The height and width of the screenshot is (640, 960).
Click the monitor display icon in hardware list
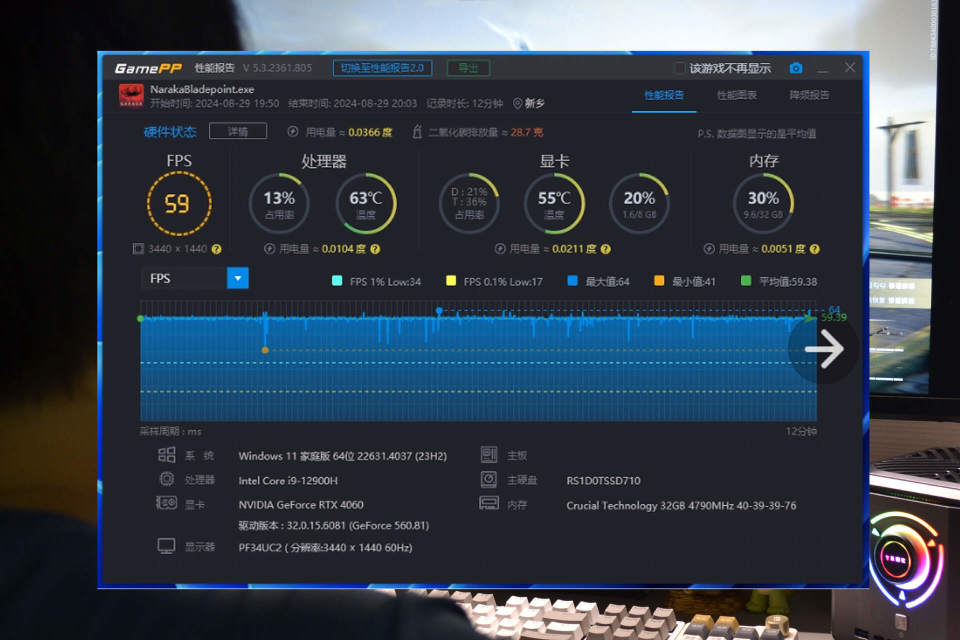167,546
